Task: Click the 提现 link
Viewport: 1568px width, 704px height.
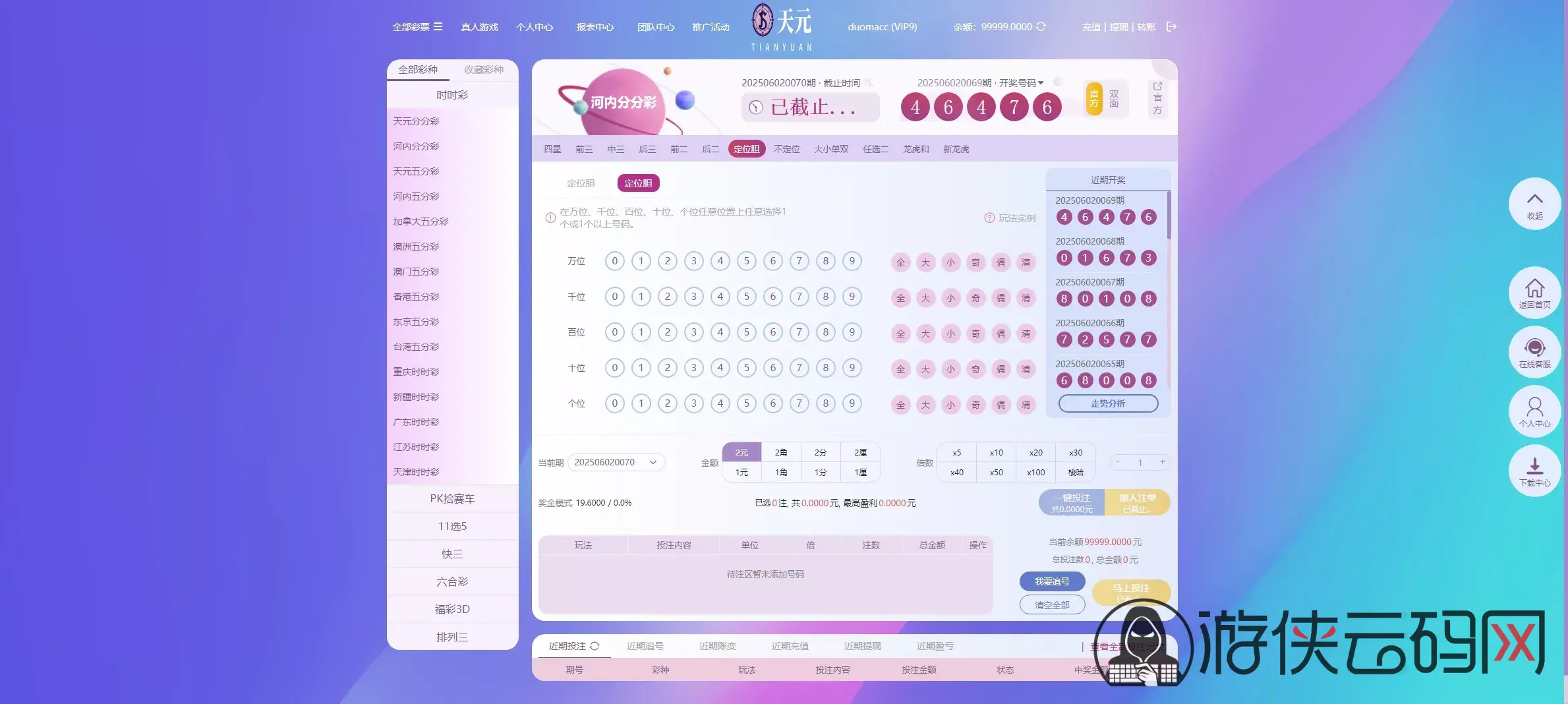Action: click(1119, 27)
